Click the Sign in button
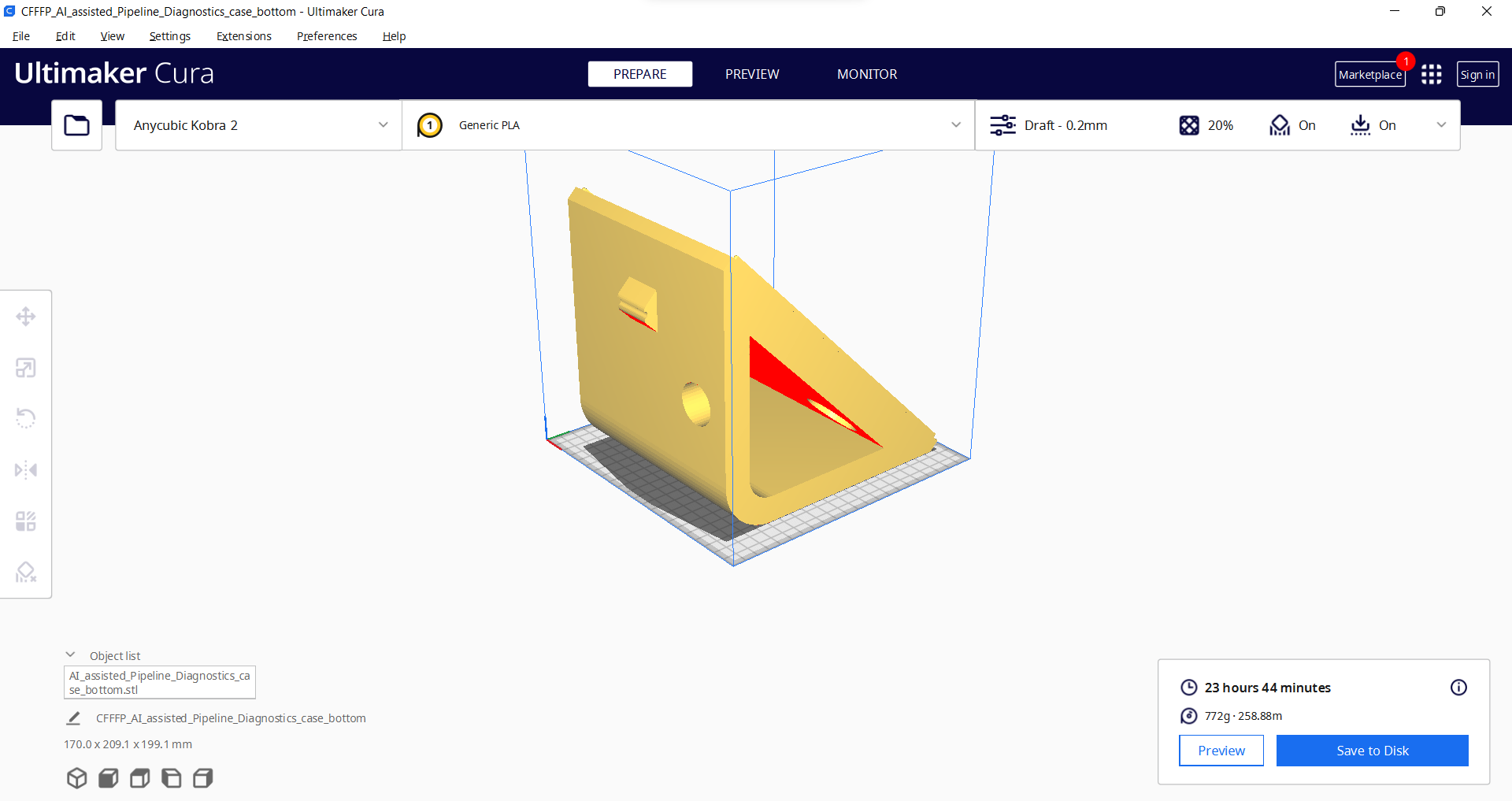Viewport: 1512px width, 801px height. 1477,75
